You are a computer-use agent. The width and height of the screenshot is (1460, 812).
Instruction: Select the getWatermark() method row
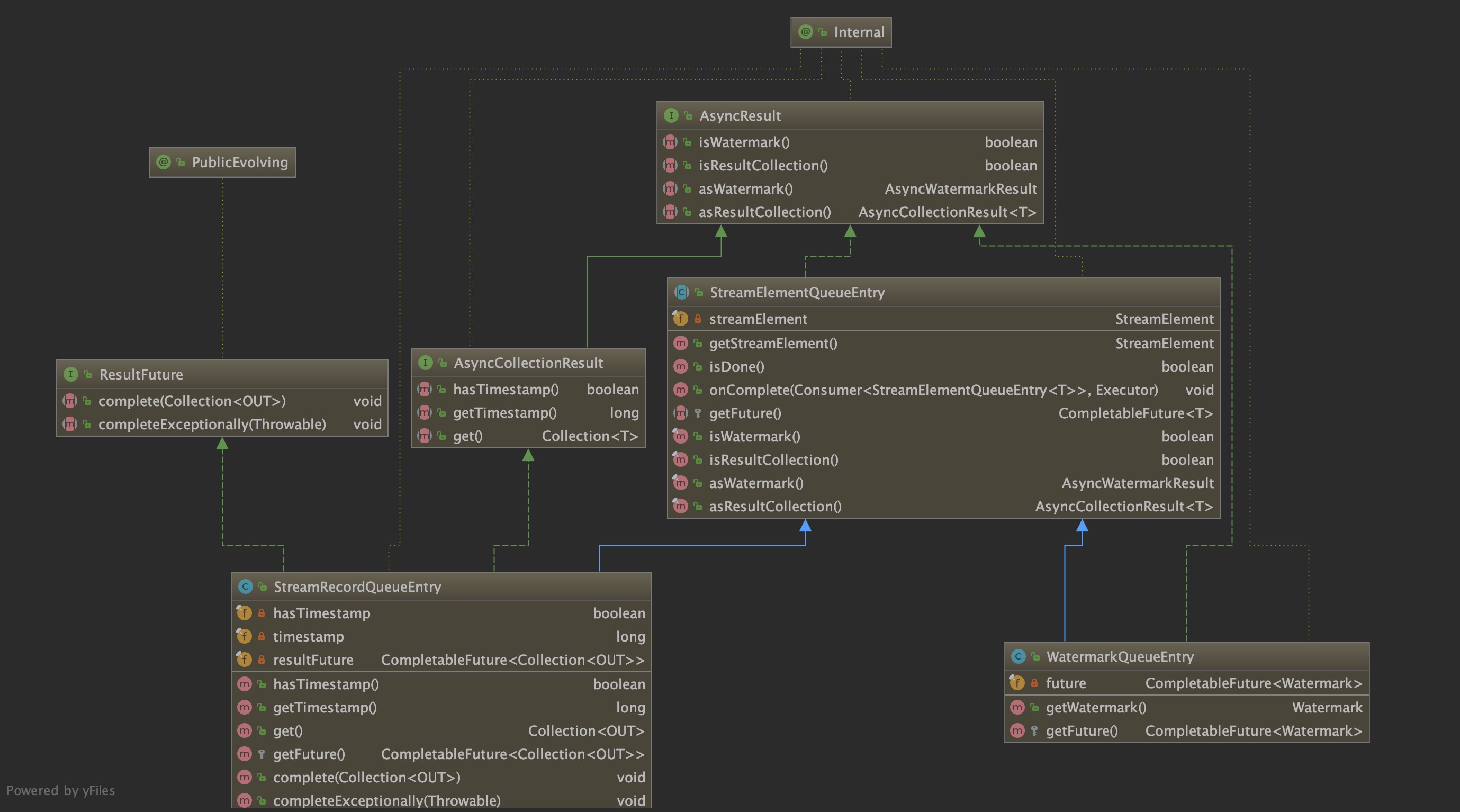pos(1096,708)
